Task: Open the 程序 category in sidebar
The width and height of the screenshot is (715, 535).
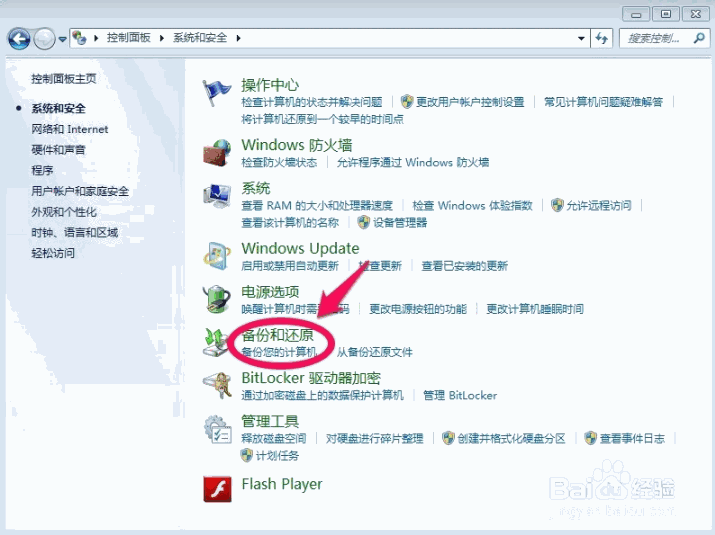Action: [42, 170]
